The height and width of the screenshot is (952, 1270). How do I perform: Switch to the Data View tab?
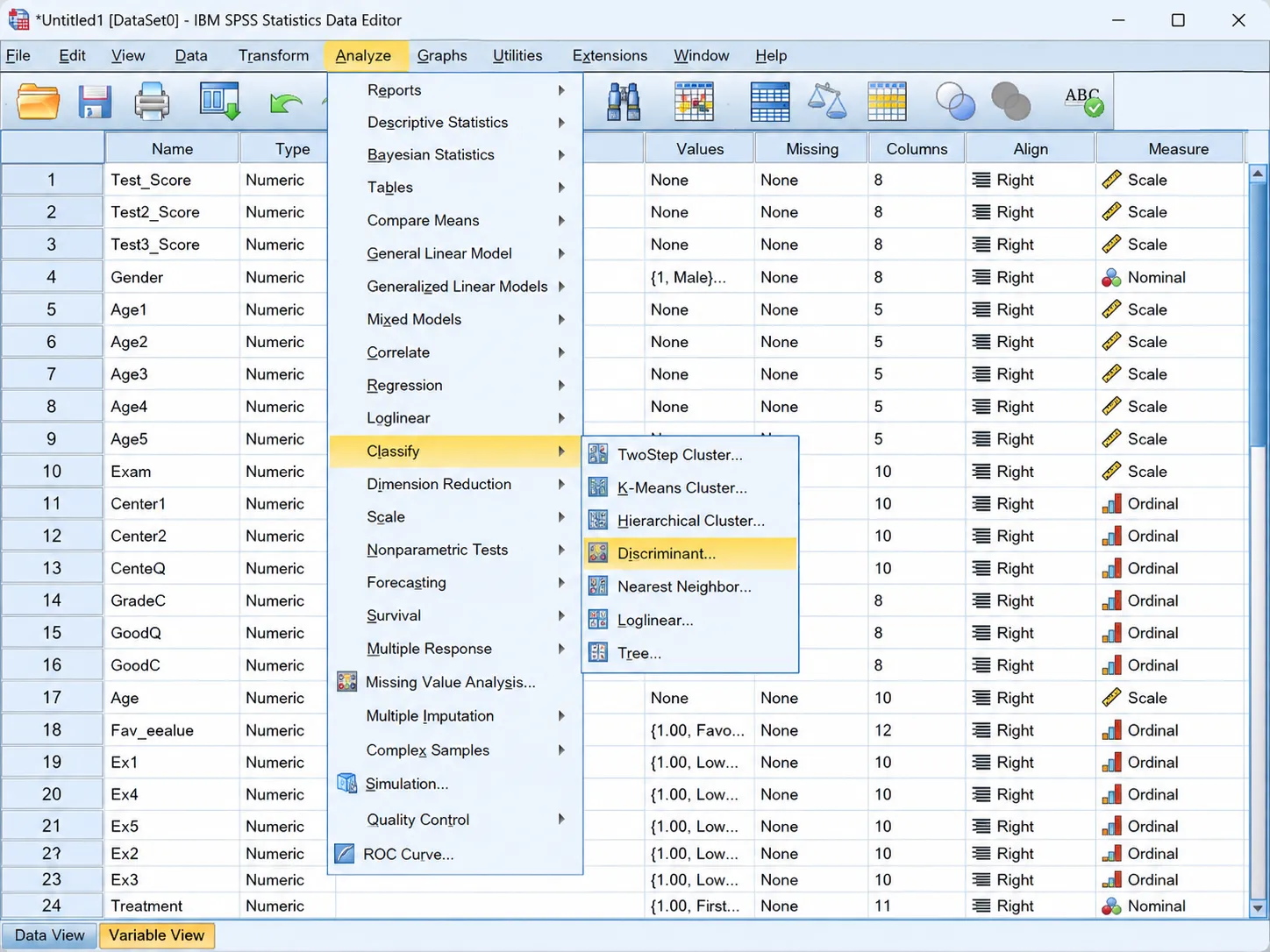pyautogui.click(x=50, y=935)
